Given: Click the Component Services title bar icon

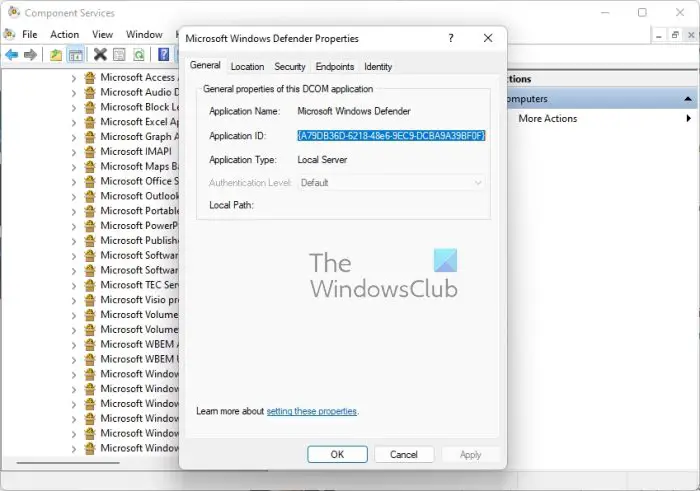Looking at the screenshot, I should [x=14, y=12].
